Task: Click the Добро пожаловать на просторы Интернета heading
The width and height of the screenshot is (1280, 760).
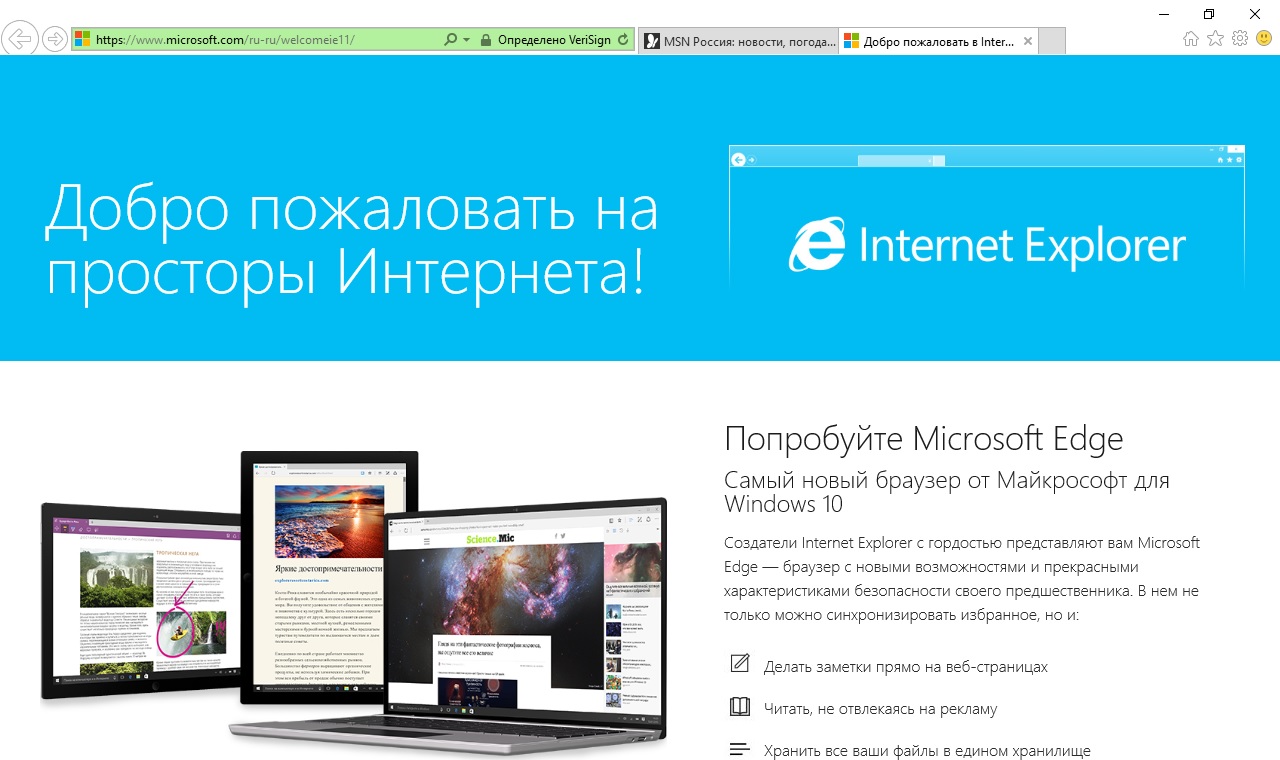Action: (352, 240)
